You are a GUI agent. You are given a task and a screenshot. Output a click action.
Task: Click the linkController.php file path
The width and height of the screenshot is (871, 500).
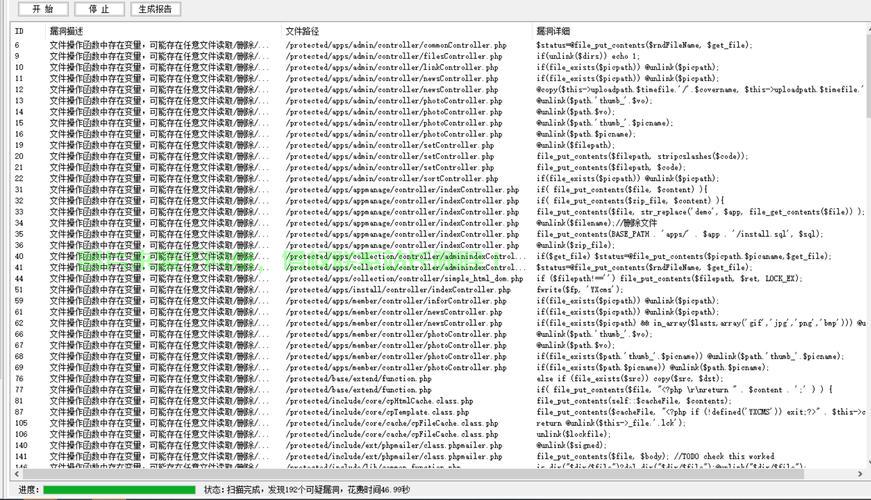(392, 67)
